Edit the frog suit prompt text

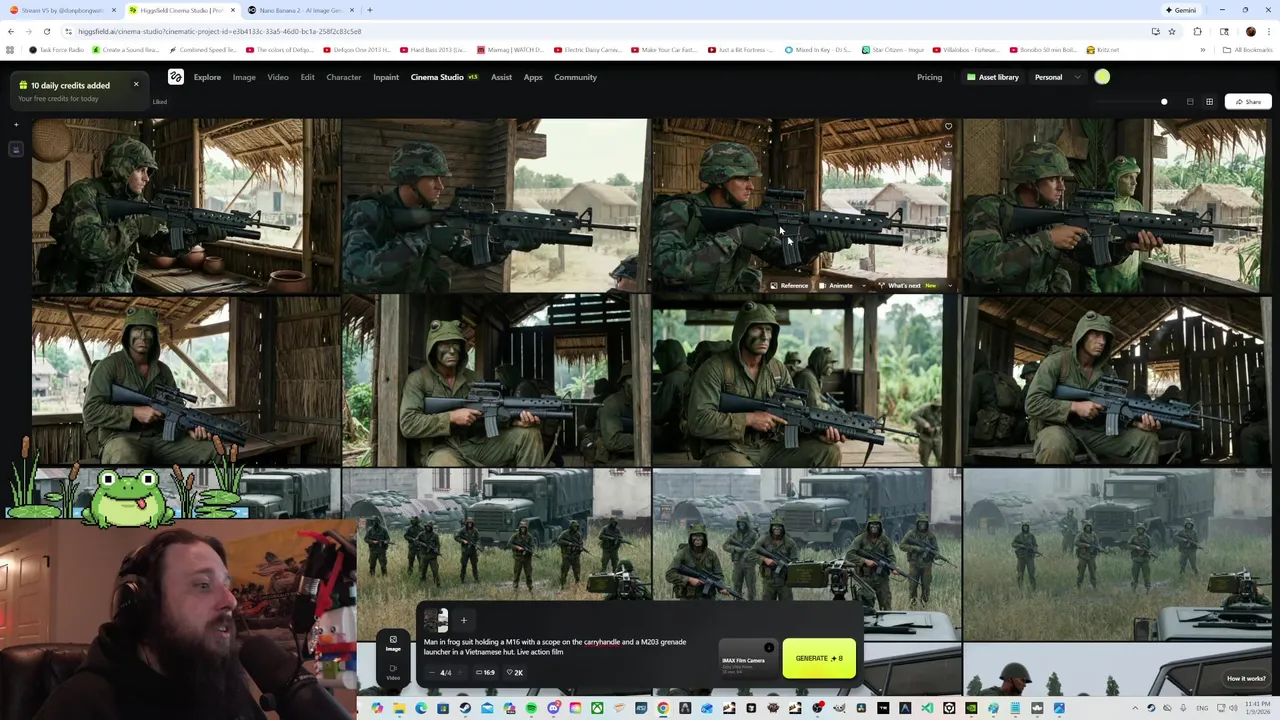coord(556,647)
